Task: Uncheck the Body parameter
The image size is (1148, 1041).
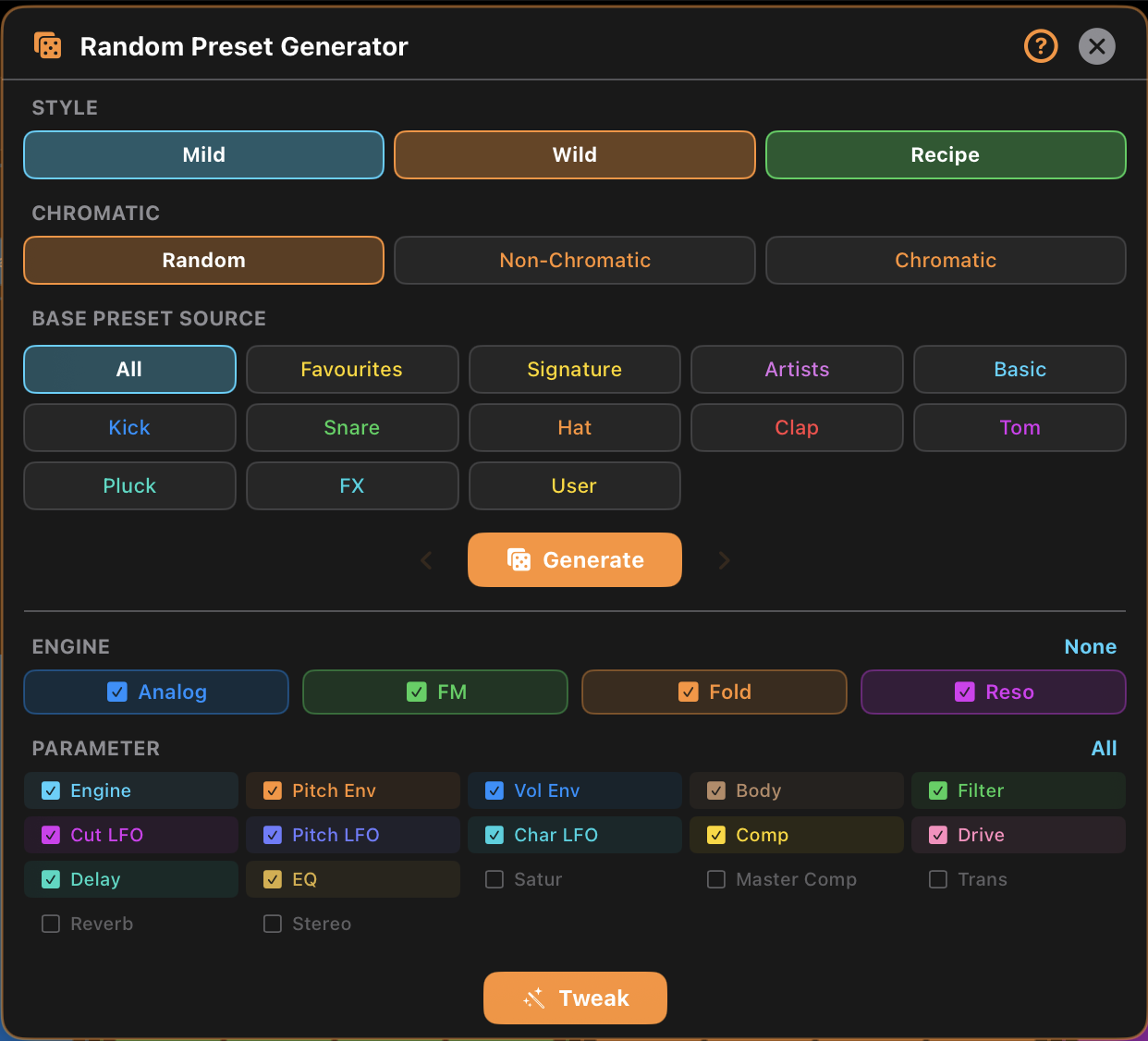Action: (x=716, y=790)
